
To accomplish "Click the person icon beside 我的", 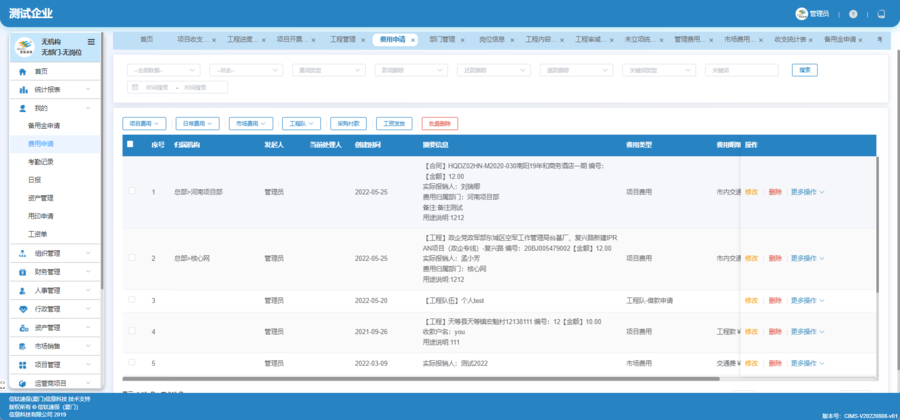I will [23, 108].
